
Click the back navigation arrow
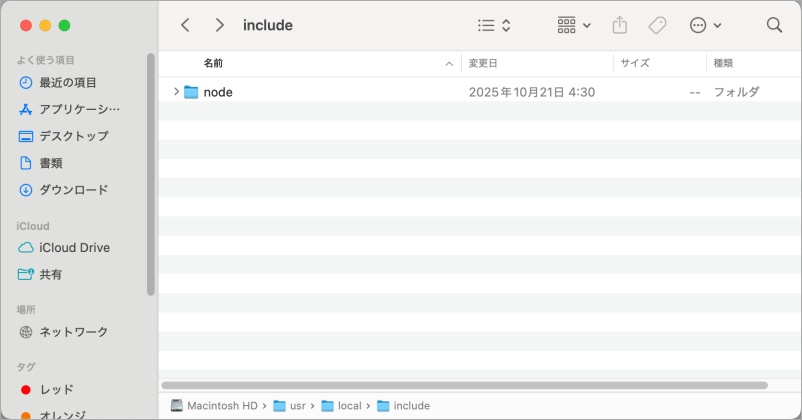185,25
